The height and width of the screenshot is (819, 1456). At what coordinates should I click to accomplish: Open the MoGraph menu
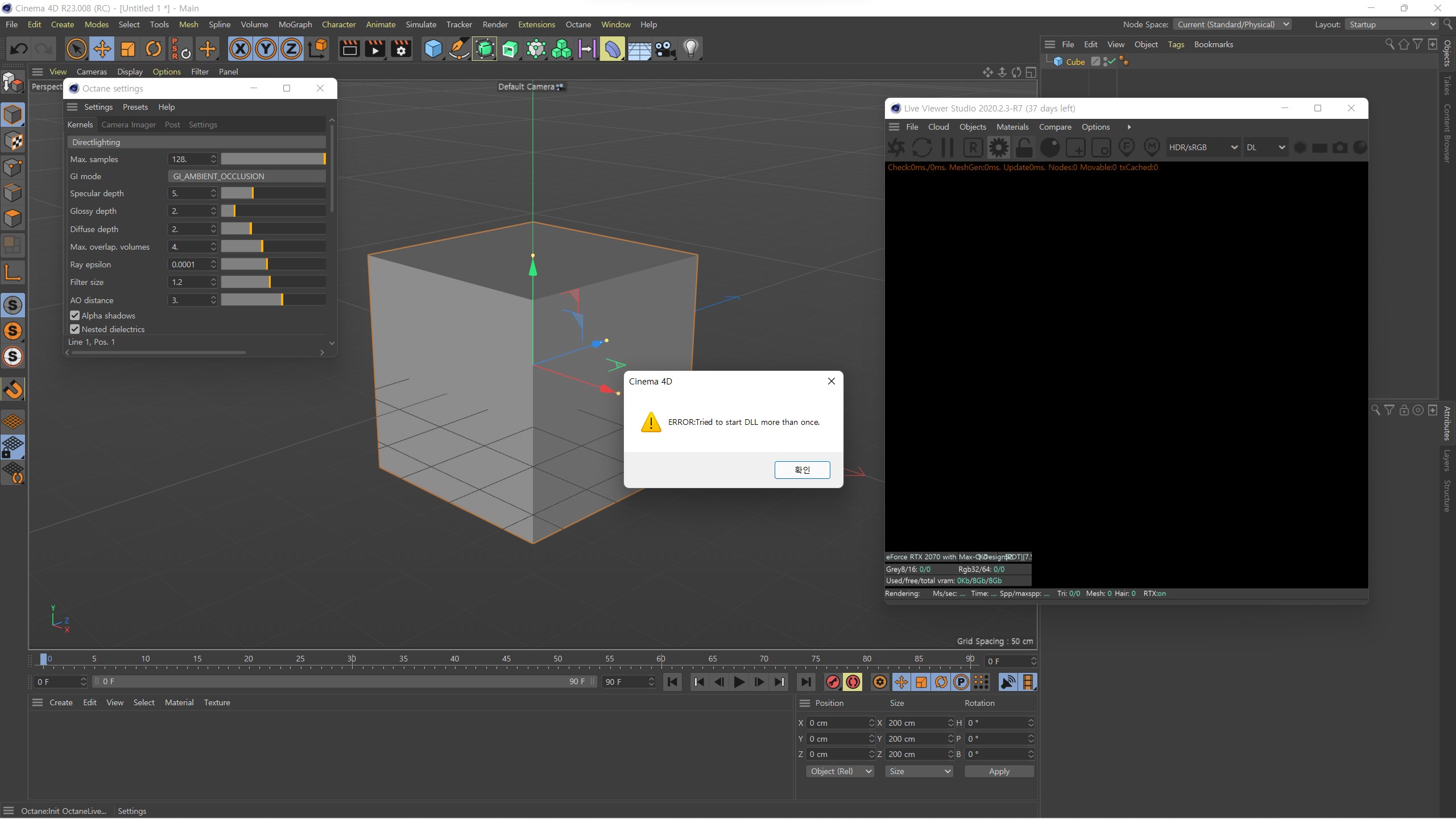point(295,24)
